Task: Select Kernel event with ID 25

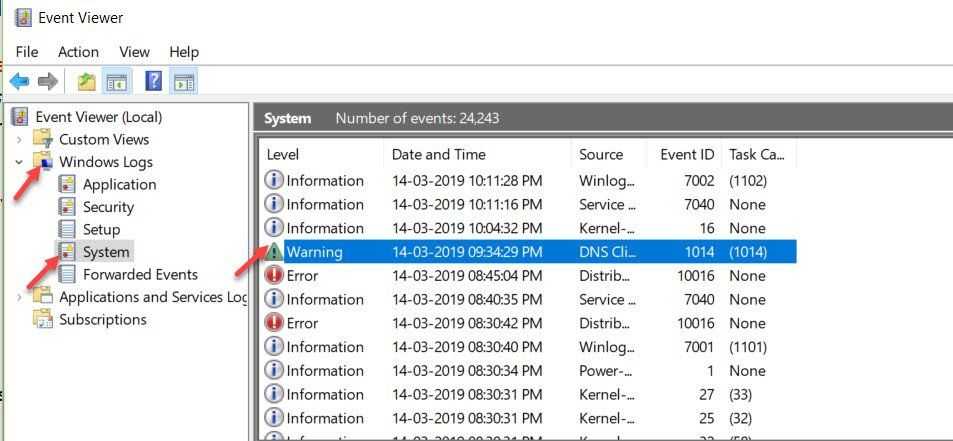Action: click(x=529, y=418)
